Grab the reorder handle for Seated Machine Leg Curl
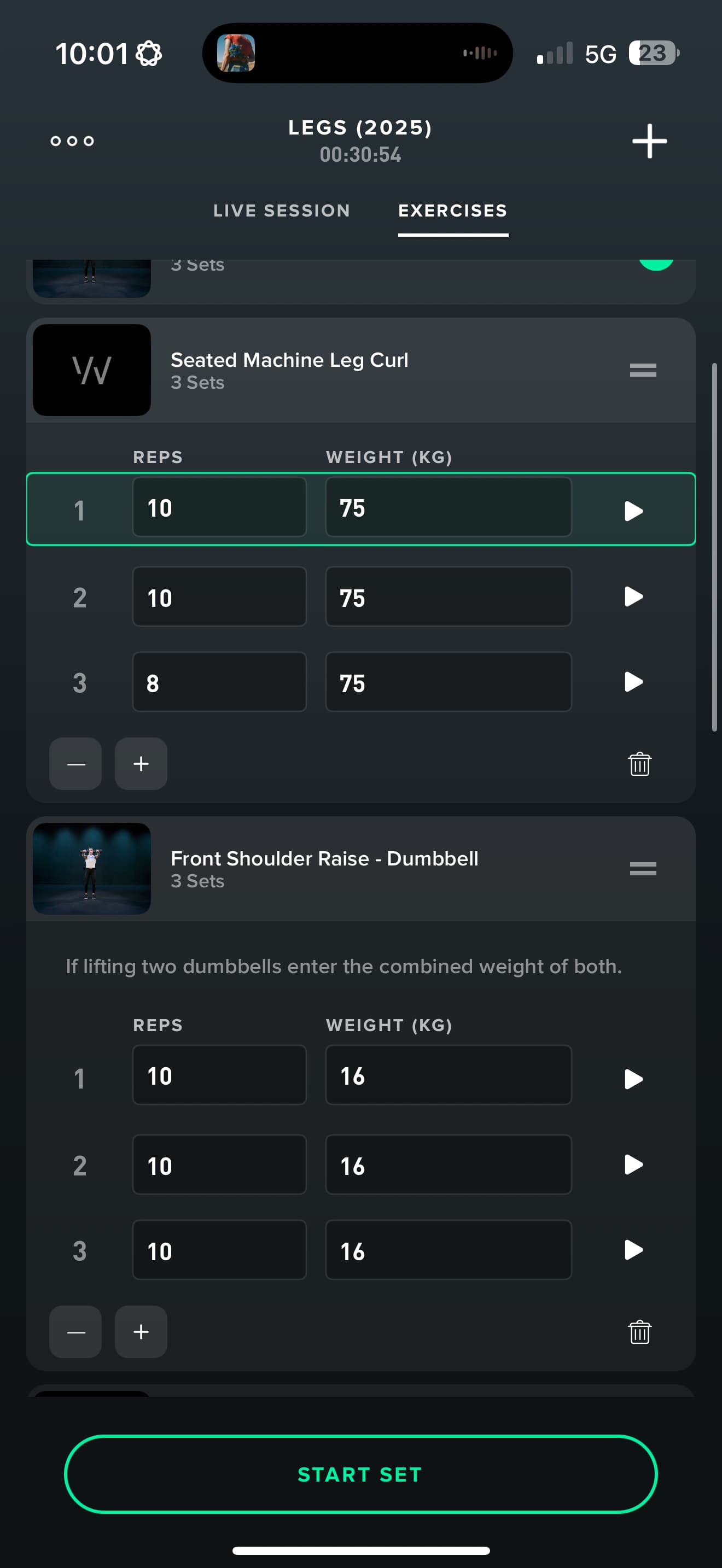The height and width of the screenshot is (1568, 722). coord(643,370)
